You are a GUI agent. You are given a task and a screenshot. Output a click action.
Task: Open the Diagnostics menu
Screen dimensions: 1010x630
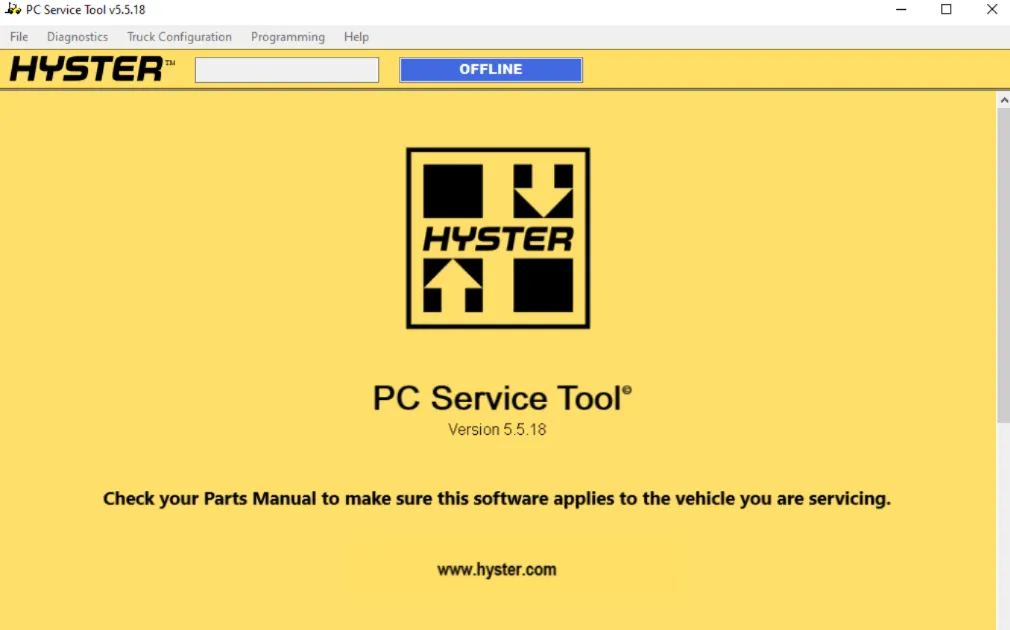point(77,37)
